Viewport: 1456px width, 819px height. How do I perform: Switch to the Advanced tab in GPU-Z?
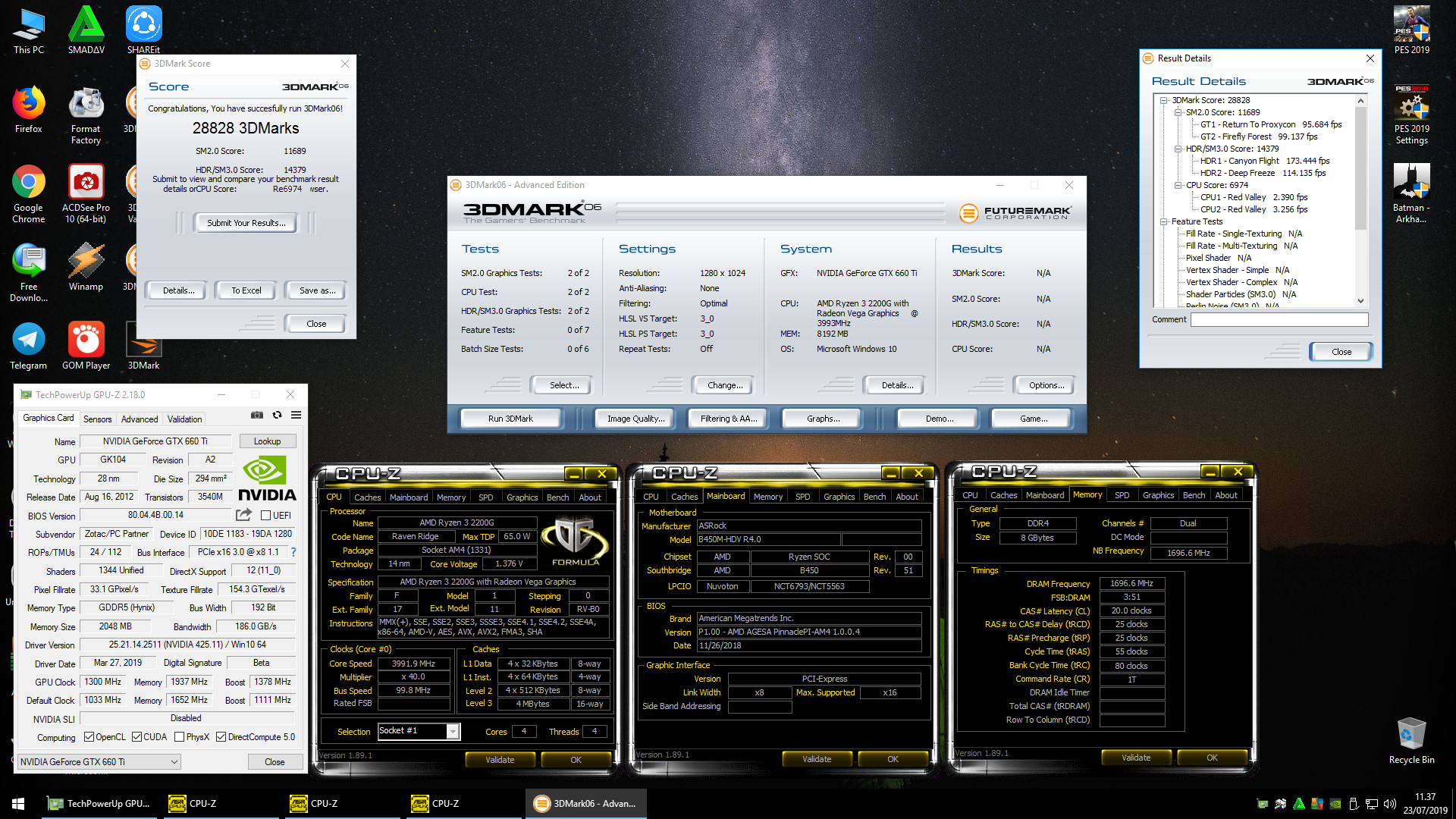(140, 419)
